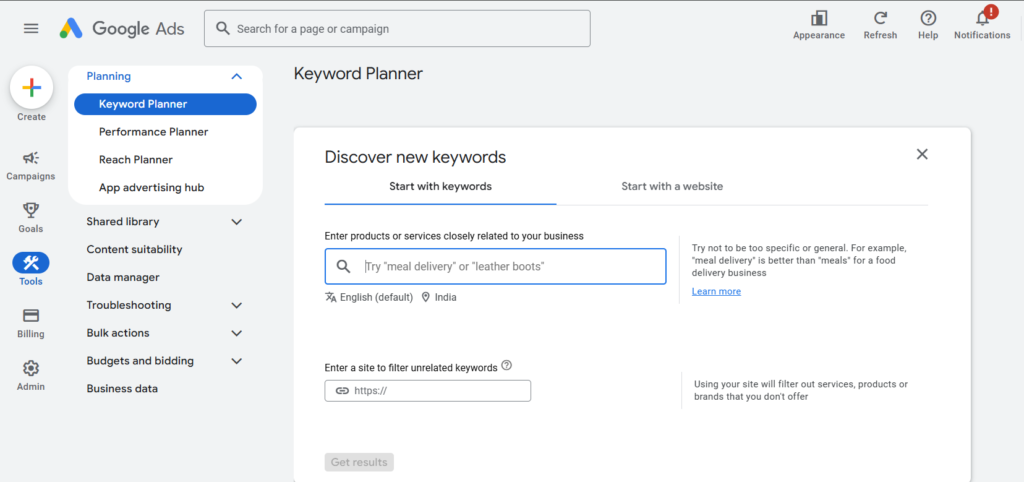Open Business data
The height and width of the screenshot is (482, 1024).
[x=122, y=389]
